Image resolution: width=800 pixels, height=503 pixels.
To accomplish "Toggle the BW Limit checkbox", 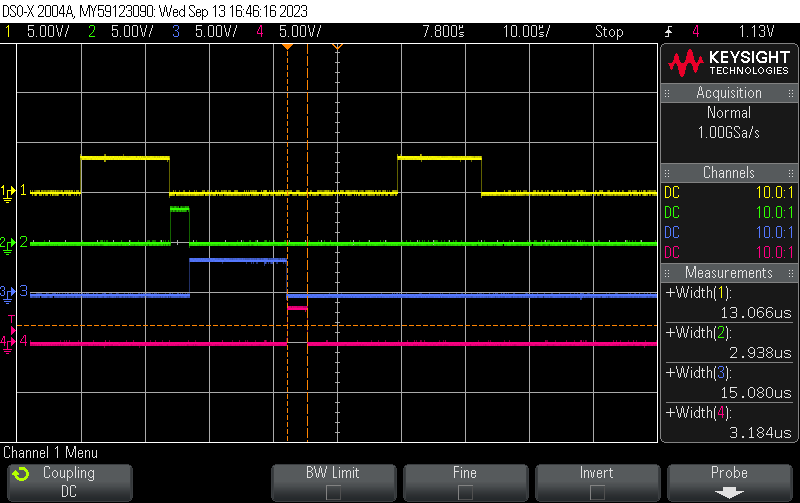I will click(333, 492).
